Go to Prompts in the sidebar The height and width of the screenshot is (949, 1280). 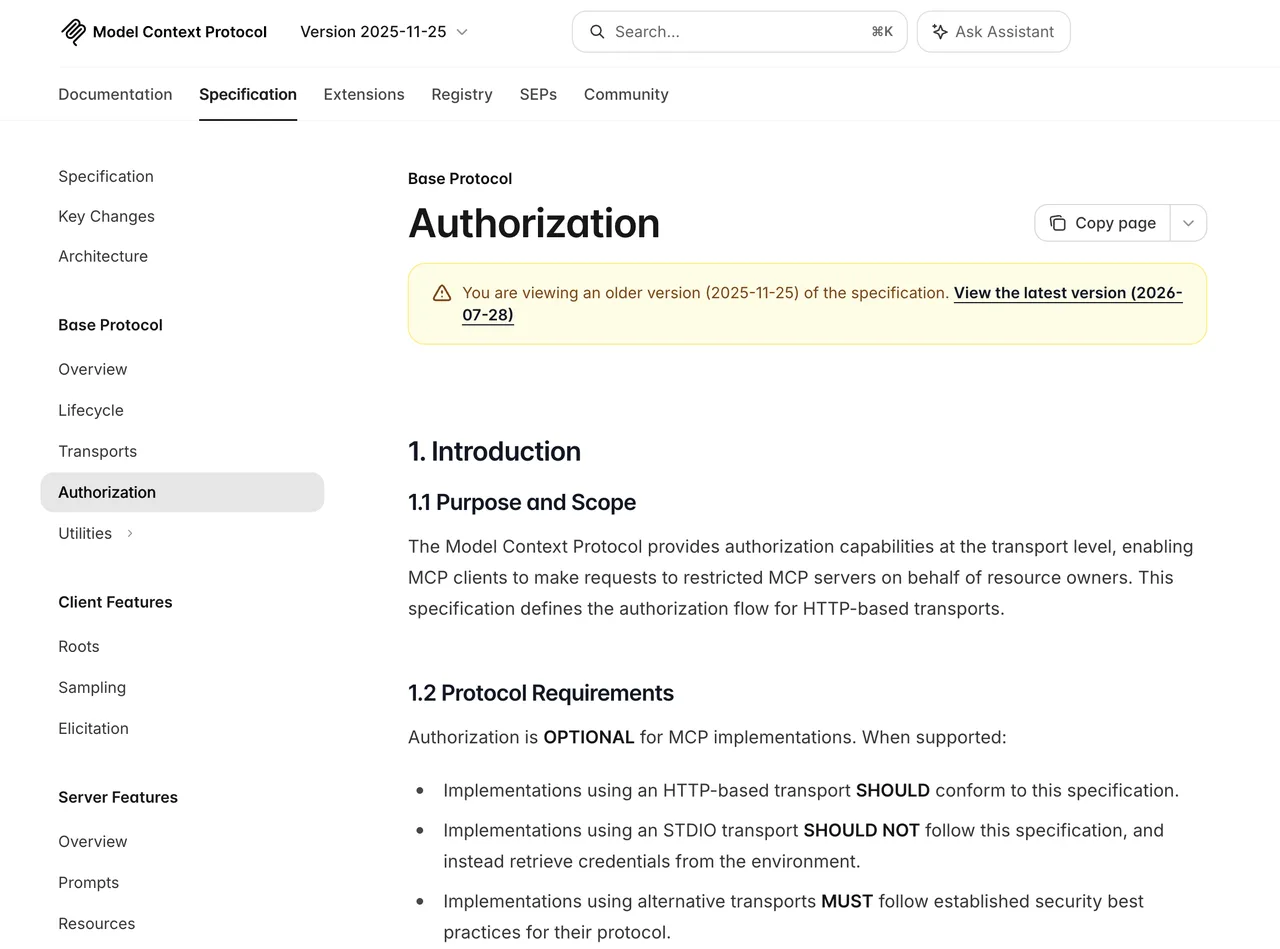(x=89, y=883)
